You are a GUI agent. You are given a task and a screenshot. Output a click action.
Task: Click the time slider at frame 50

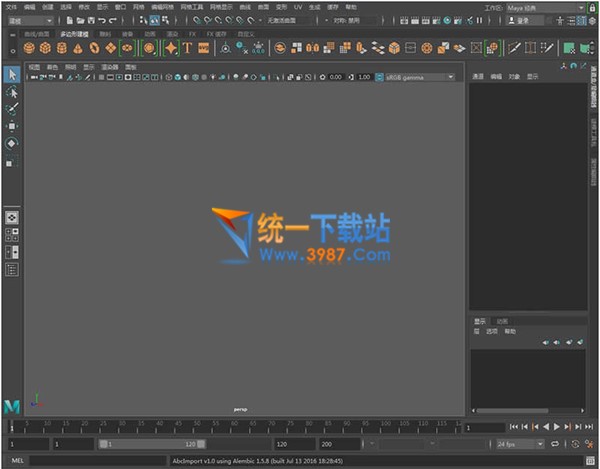(197, 427)
